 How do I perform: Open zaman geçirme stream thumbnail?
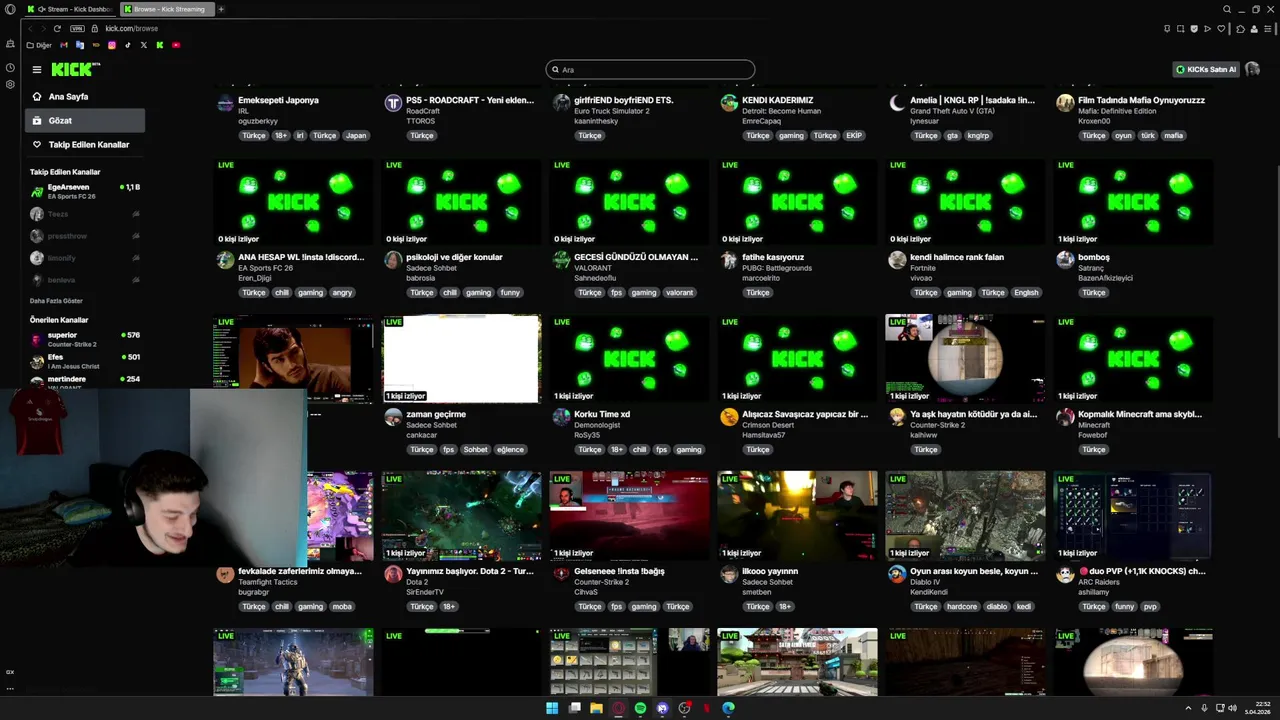coord(461,359)
